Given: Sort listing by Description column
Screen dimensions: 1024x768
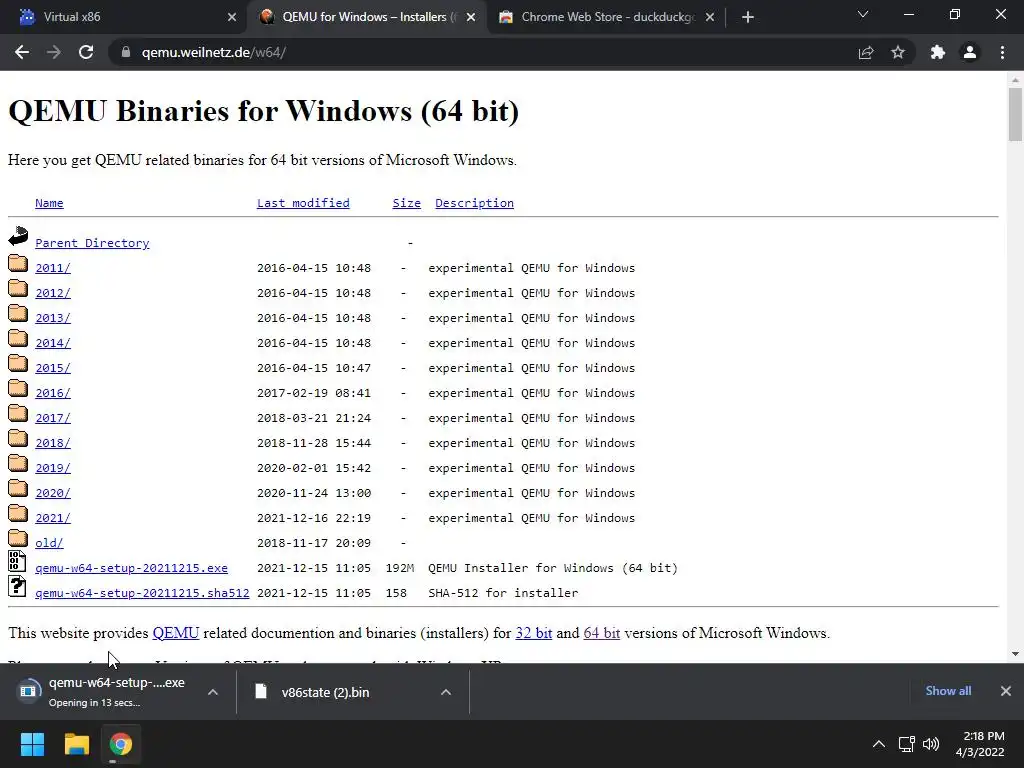Looking at the screenshot, I should (x=474, y=203).
